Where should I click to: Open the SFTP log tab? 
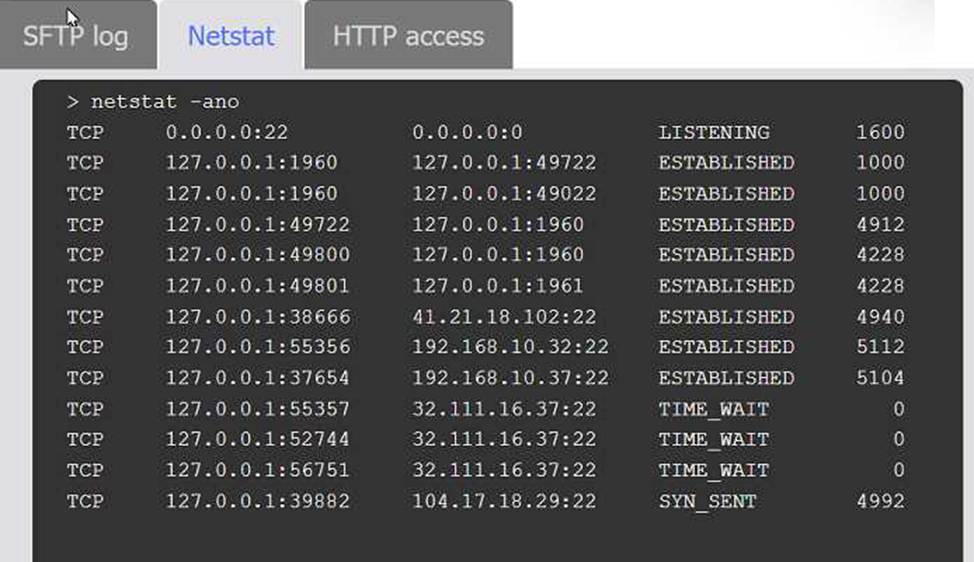point(76,37)
